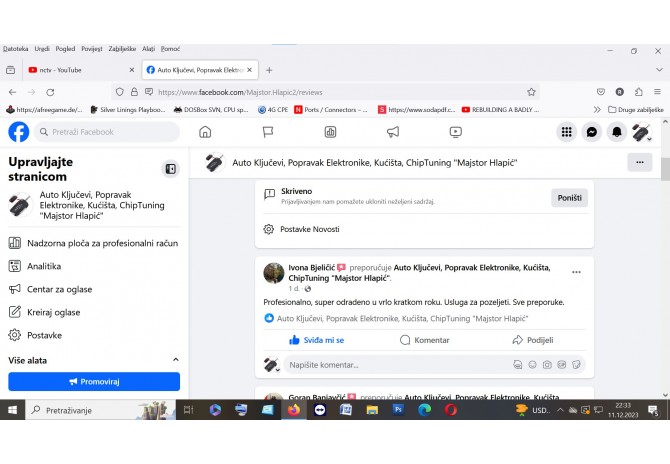The width and height of the screenshot is (670, 464).
Task: Open TeamViewer from the taskbar
Action: 320,410
